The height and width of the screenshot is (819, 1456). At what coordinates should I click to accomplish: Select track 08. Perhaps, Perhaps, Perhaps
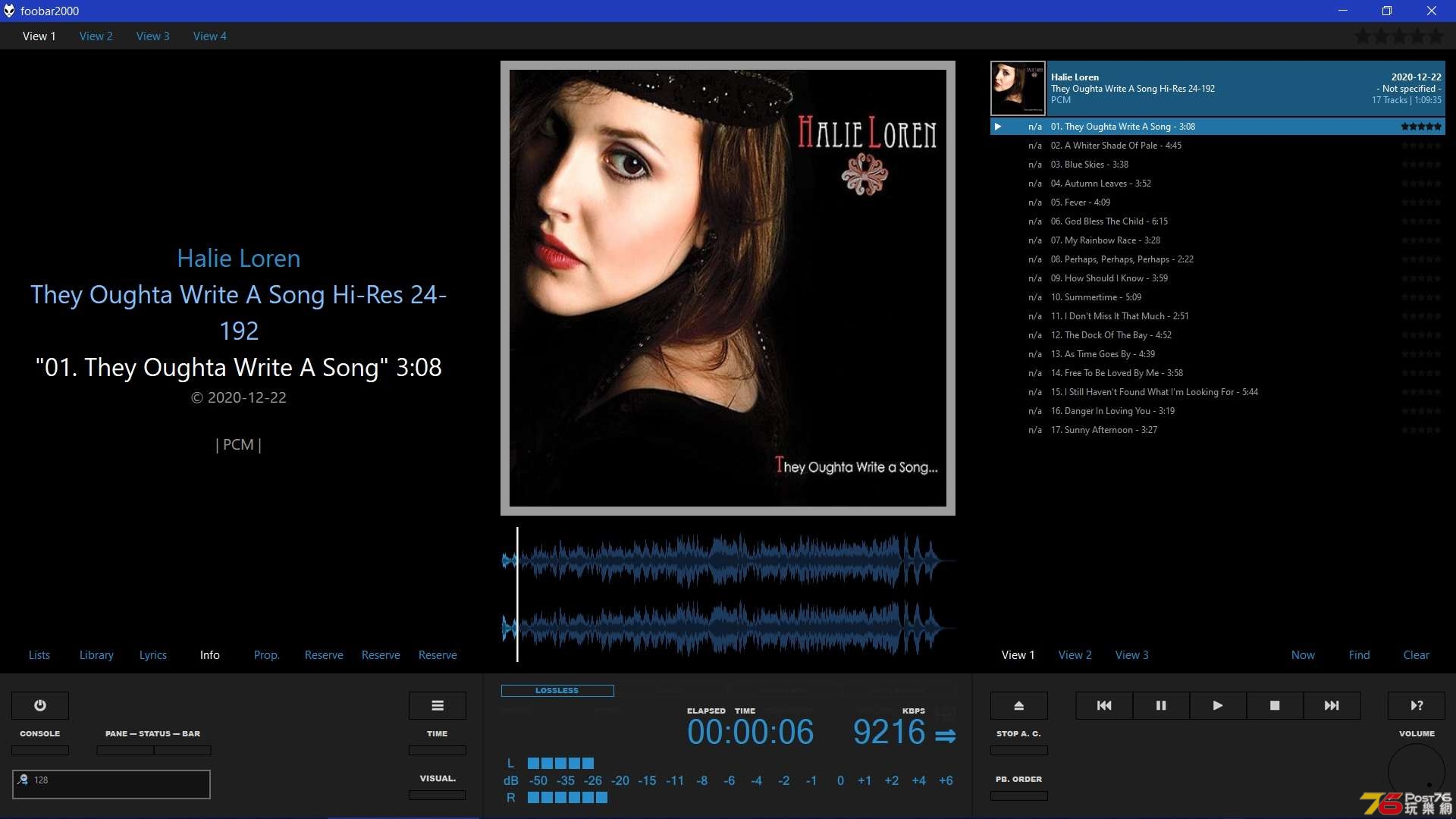pos(1218,259)
